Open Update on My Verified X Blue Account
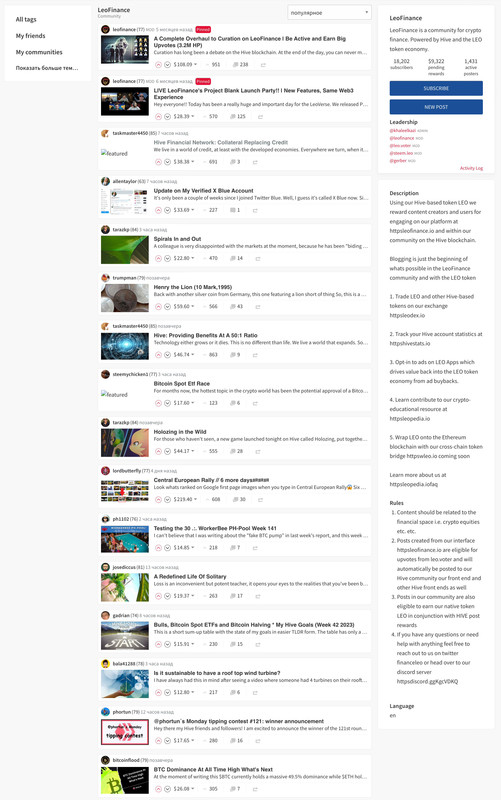The height and width of the screenshot is (800, 501). point(204,190)
